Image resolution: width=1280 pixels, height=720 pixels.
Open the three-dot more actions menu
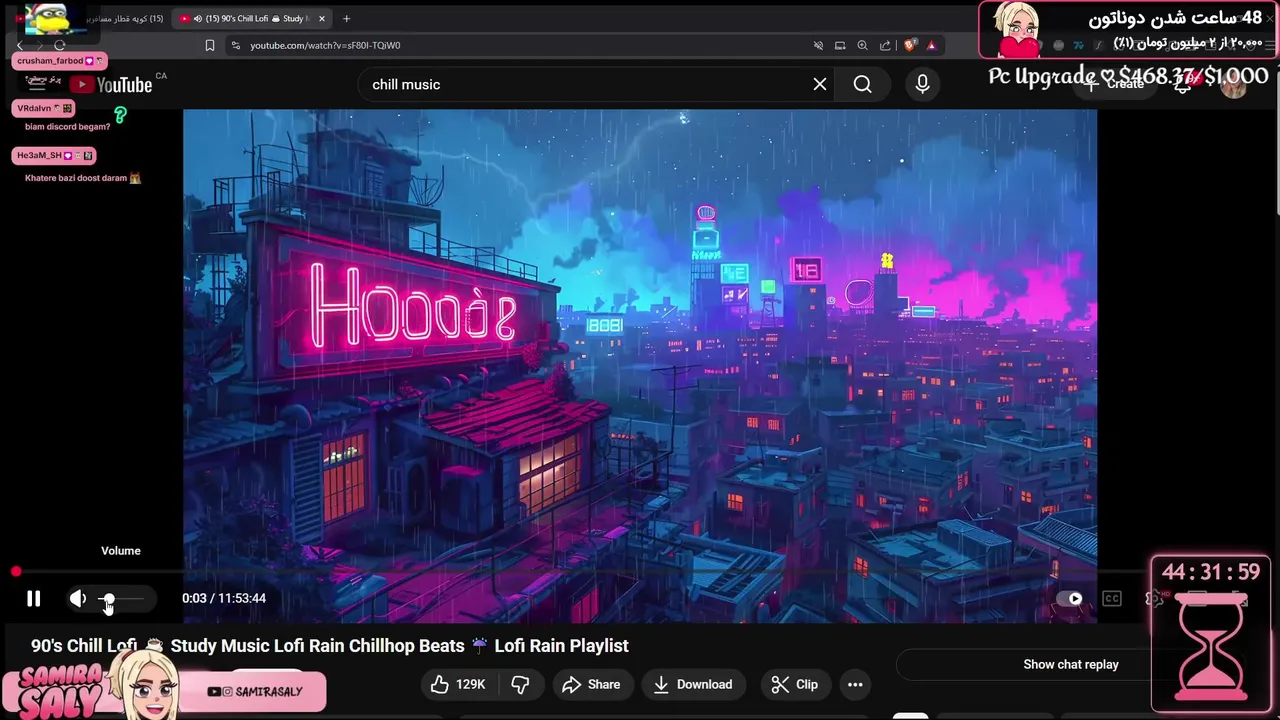tap(855, 684)
